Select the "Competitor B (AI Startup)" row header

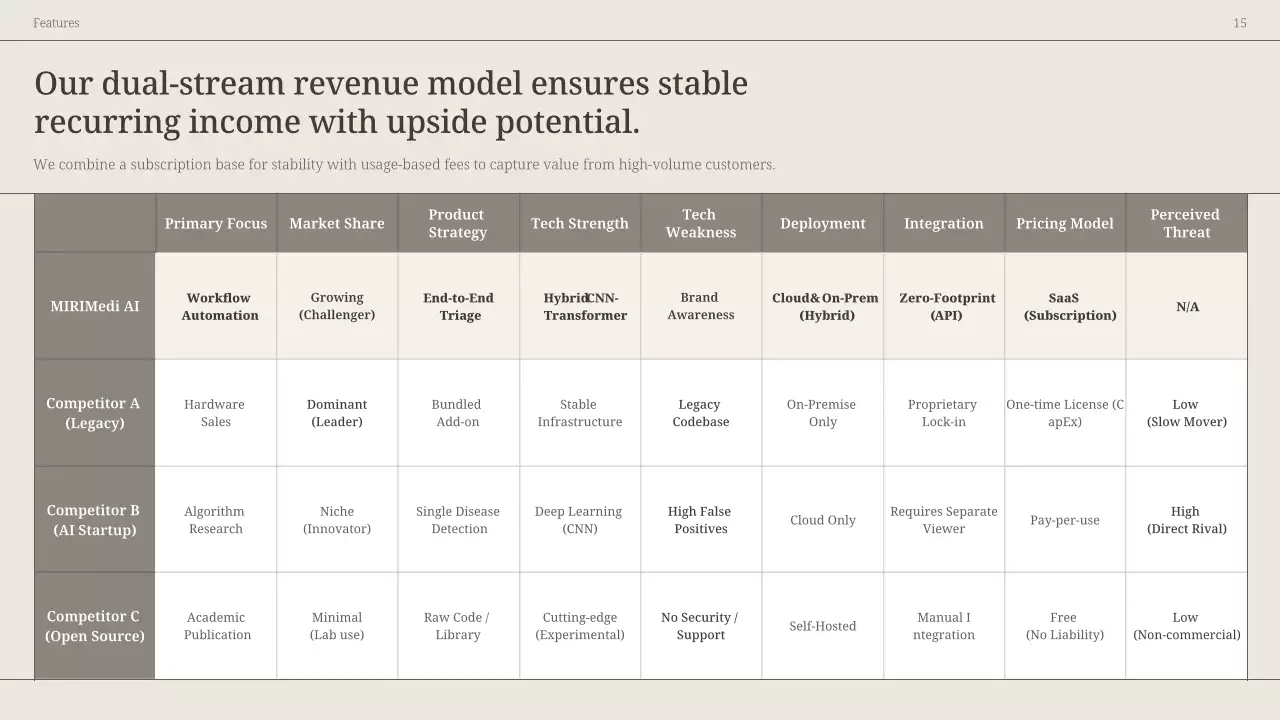pos(95,520)
